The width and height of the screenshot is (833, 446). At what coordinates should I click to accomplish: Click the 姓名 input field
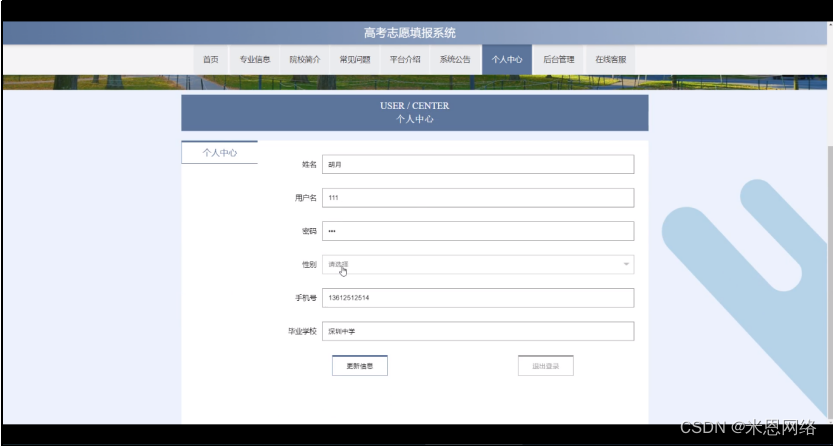pyautogui.click(x=478, y=164)
